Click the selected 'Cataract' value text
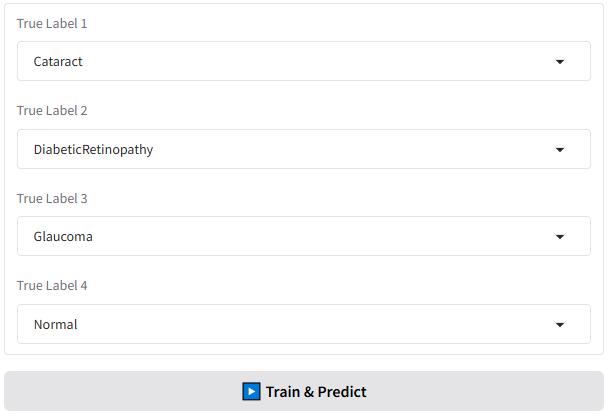The height and width of the screenshot is (417, 609). tap(58, 62)
